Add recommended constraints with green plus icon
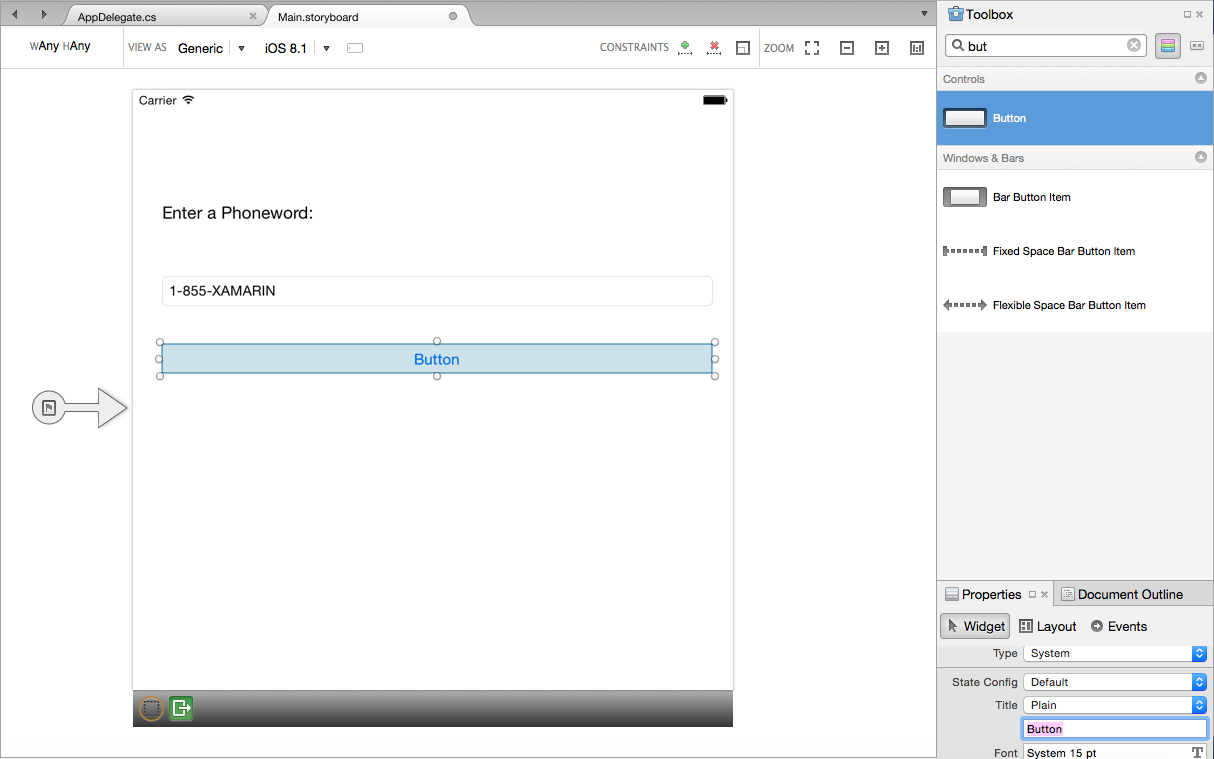 point(685,47)
